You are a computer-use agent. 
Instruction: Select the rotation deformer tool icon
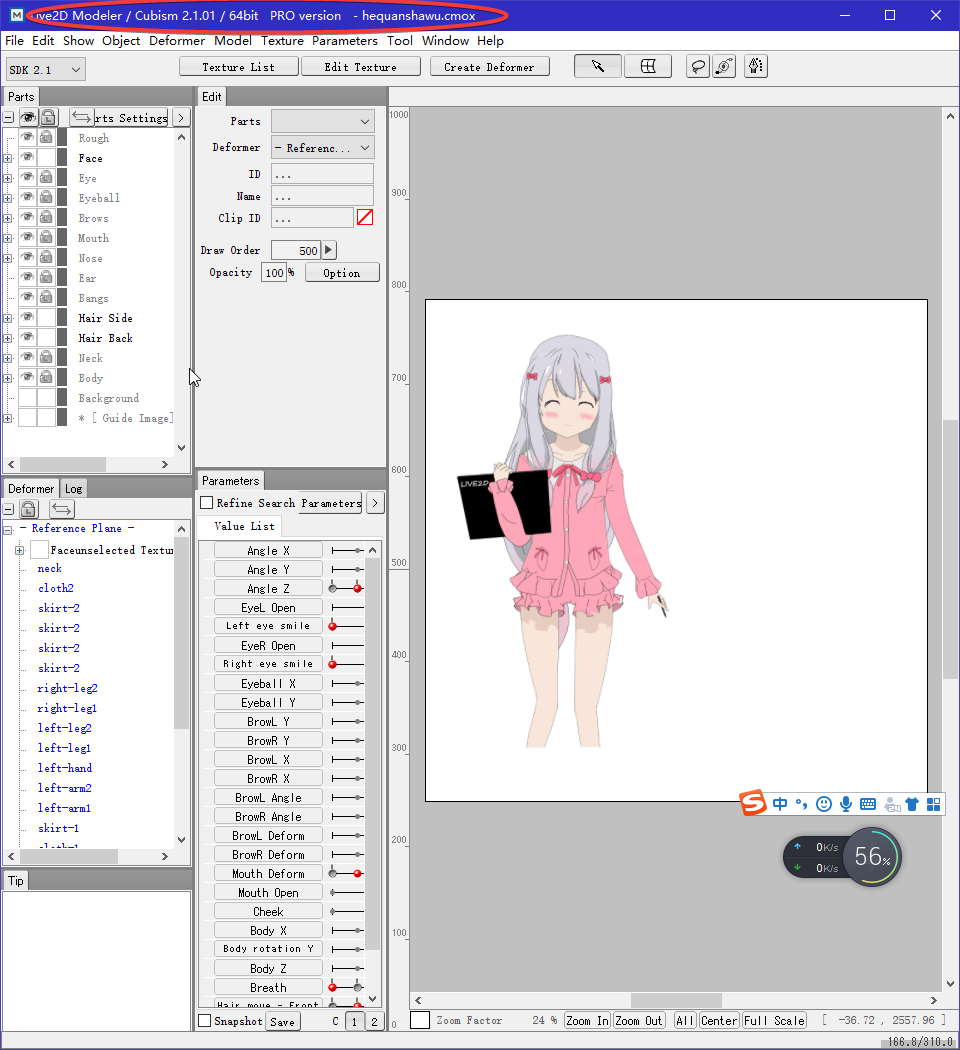coord(724,66)
